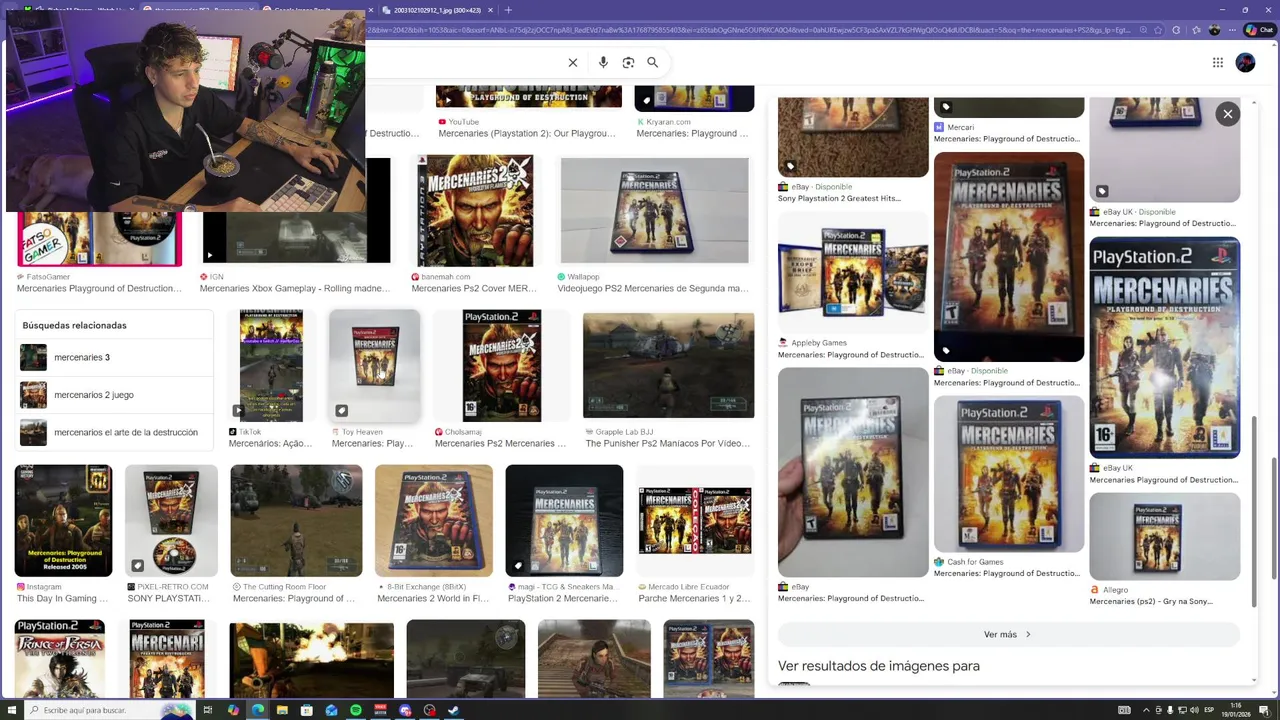Open Appleby Games result in side panel
This screenshot has height=720, width=1280.
[853, 272]
